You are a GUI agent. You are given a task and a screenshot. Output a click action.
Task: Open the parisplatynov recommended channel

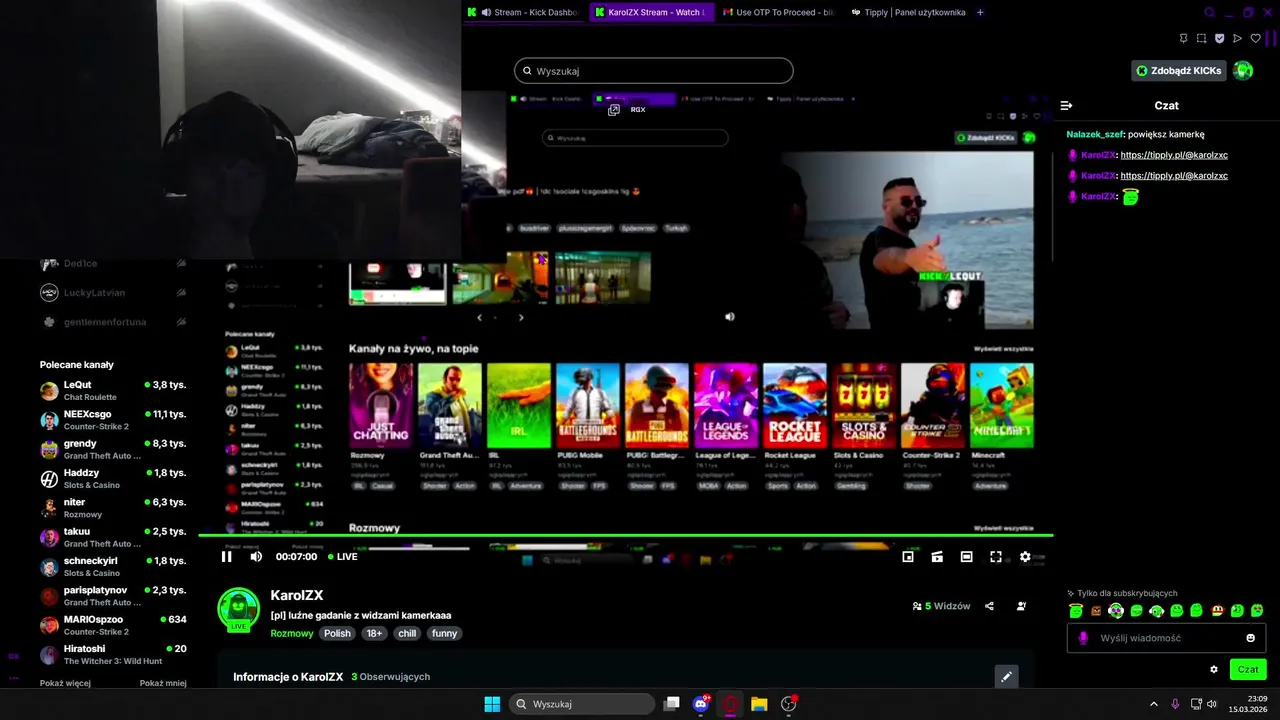113,596
